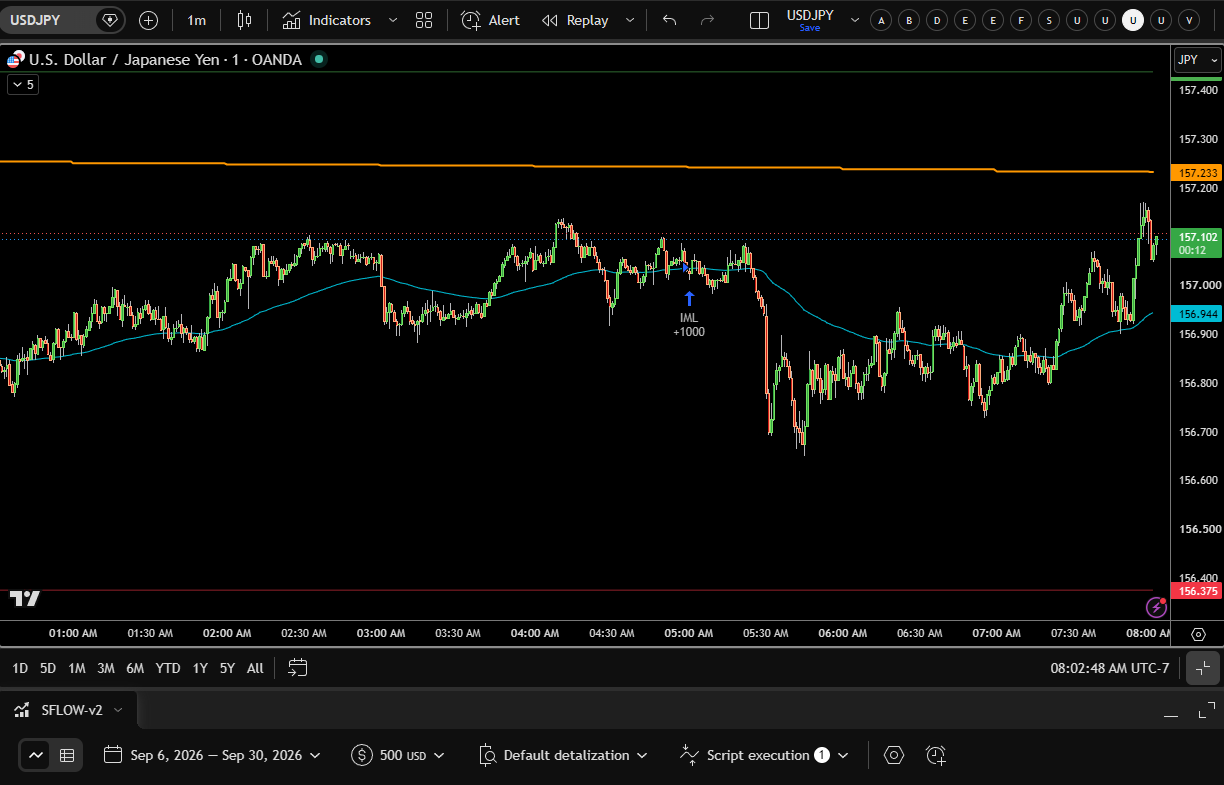Click the diamond icon in the symbol box
This screenshot has width=1224, height=785.
pyautogui.click(x=110, y=20)
